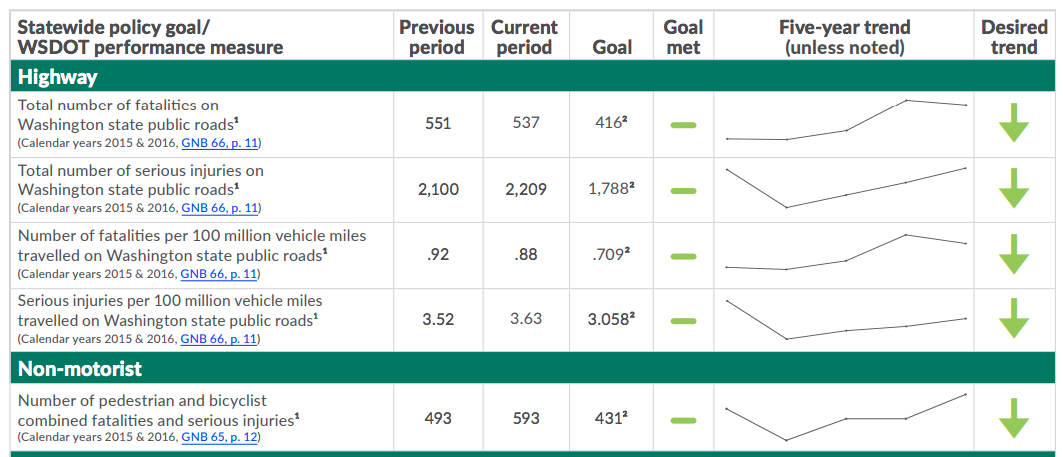Click the Current period value 593
The height and width of the screenshot is (457, 1063).
pyautogui.click(x=527, y=418)
